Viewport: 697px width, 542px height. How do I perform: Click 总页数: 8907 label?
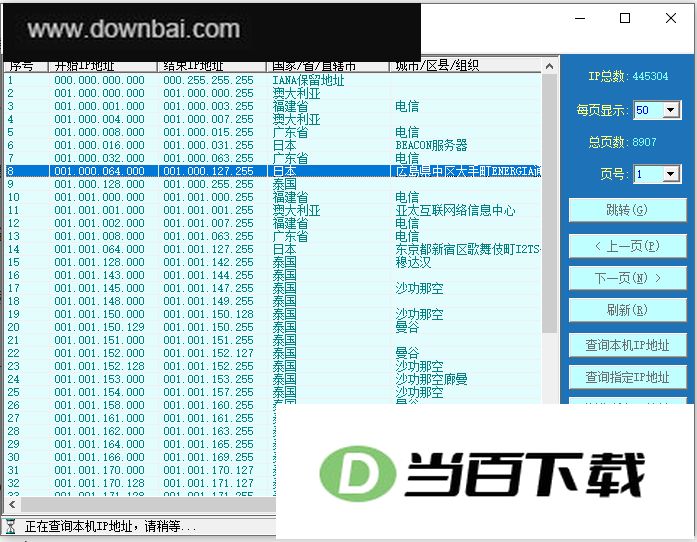(x=622, y=142)
